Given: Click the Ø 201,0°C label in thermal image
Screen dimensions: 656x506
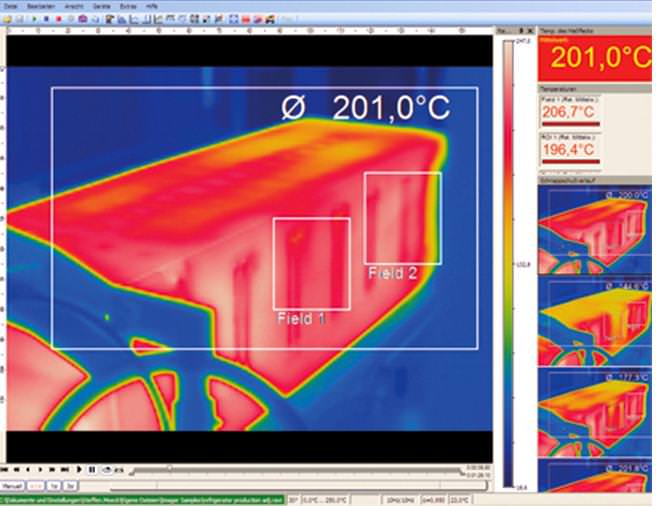Looking at the screenshot, I should (366, 108).
